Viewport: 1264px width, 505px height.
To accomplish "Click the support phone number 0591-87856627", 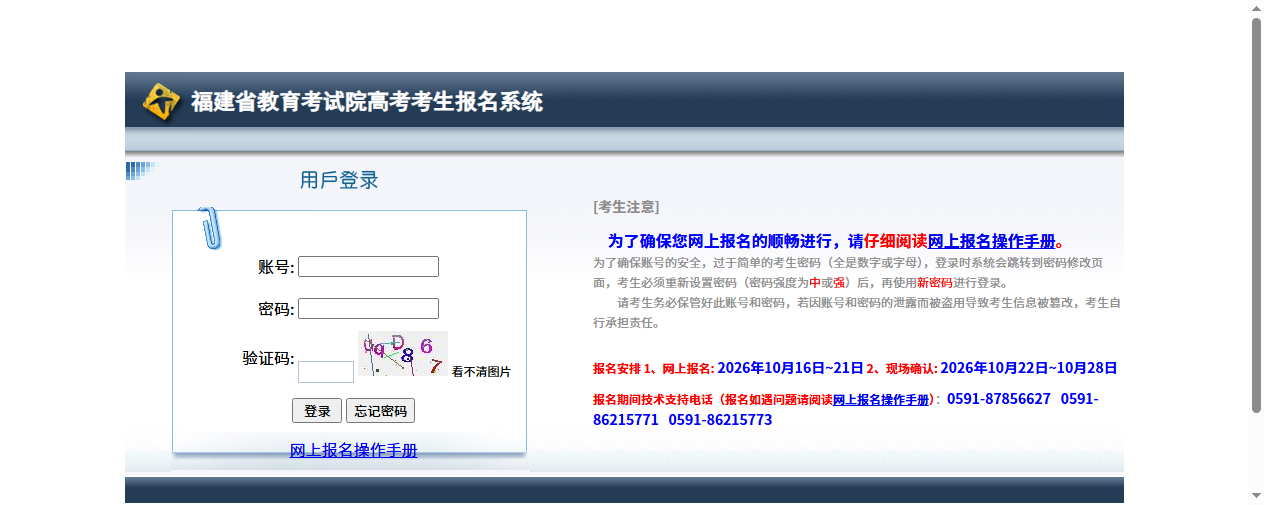I will tap(999, 399).
